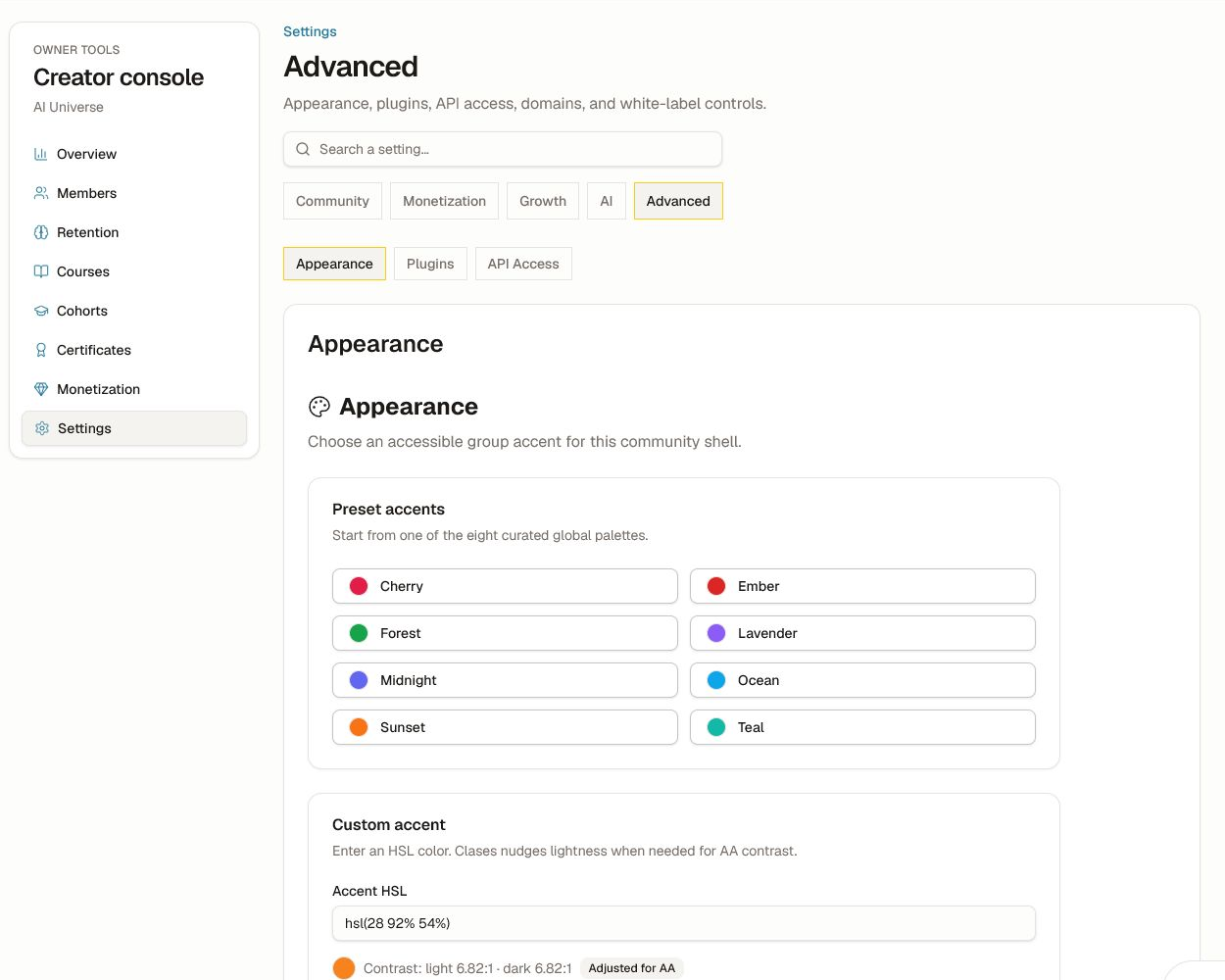Image resolution: width=1225 pixels, height=980 pixels.
Task: Select the Appearance sub-tab
Action: (334, 264)
